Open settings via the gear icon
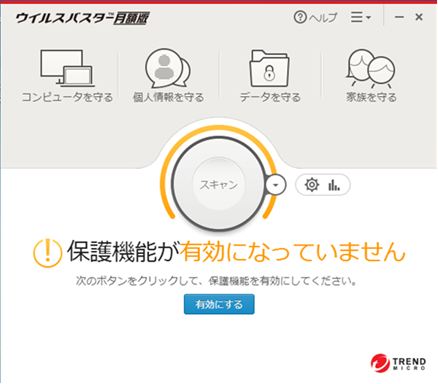Image resolution: width=438 pixels, height=384 pixels. point(312,184)
